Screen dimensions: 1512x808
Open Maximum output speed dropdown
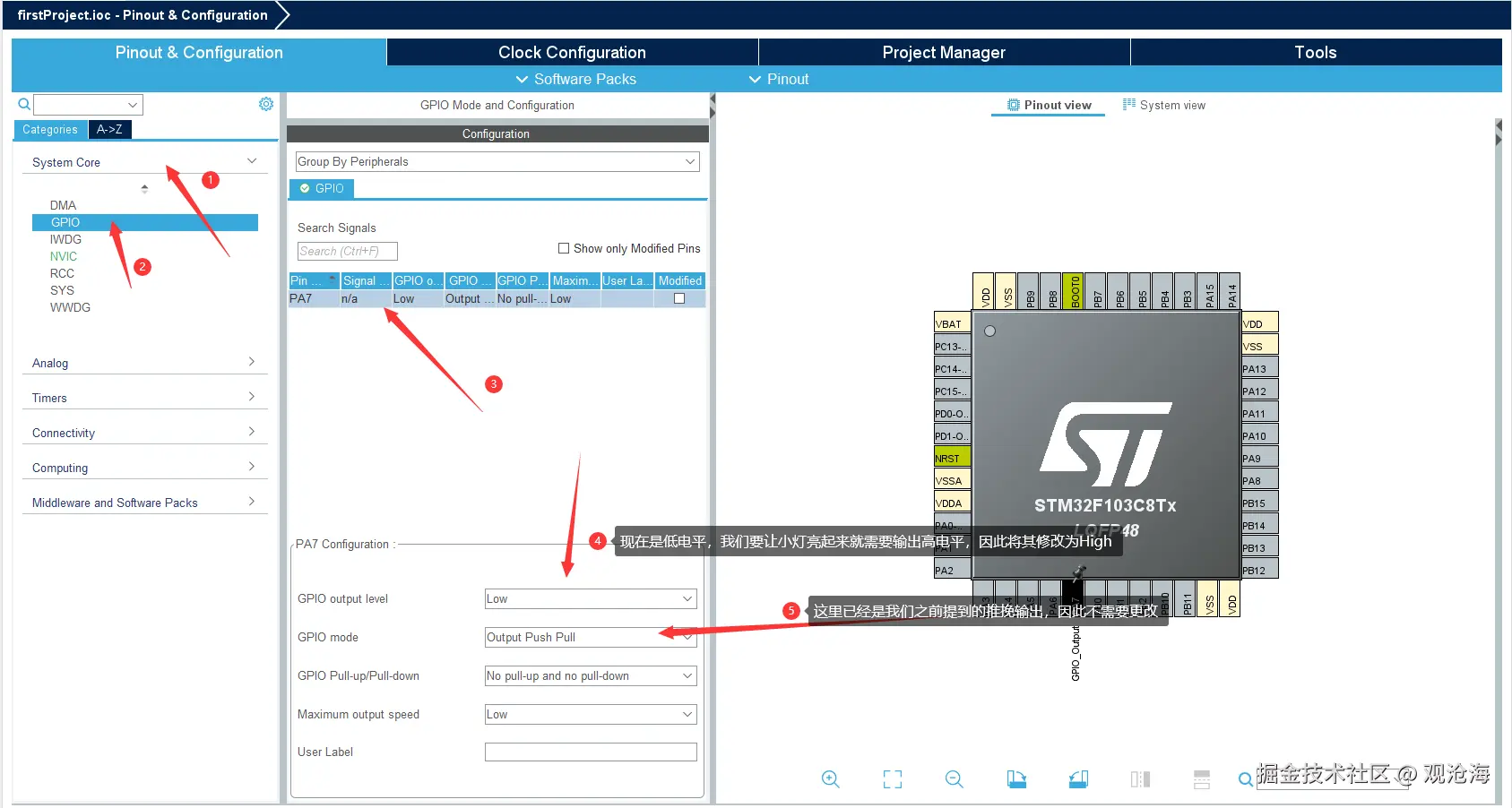tap(591, 714)
